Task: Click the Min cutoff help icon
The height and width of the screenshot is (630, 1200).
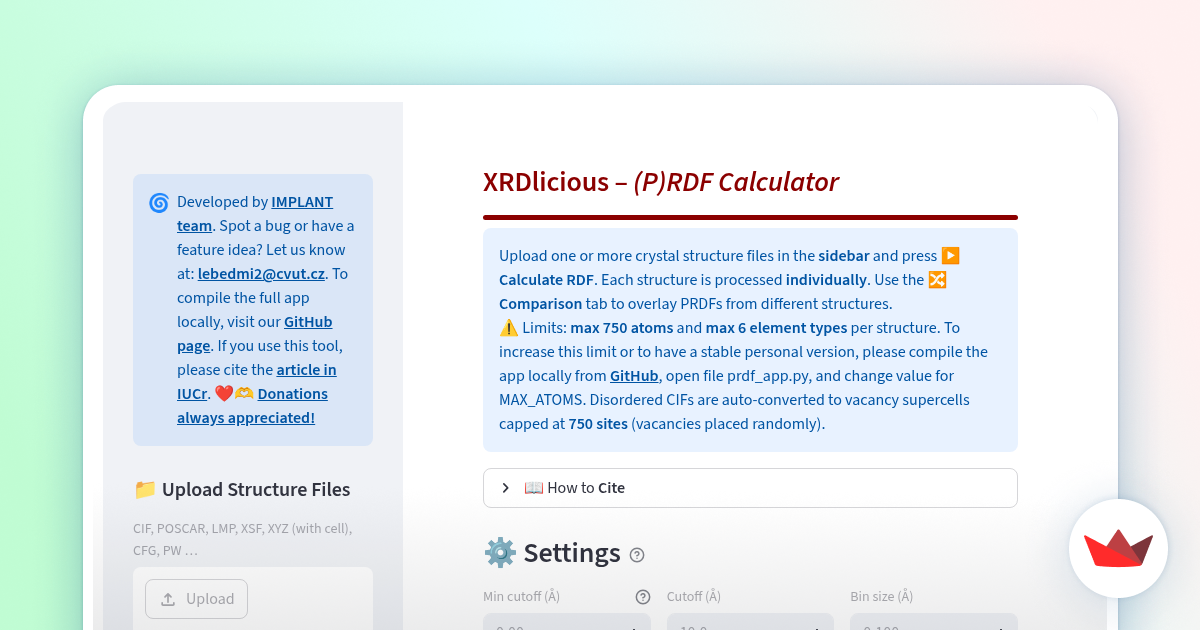Action: (643, 597)
